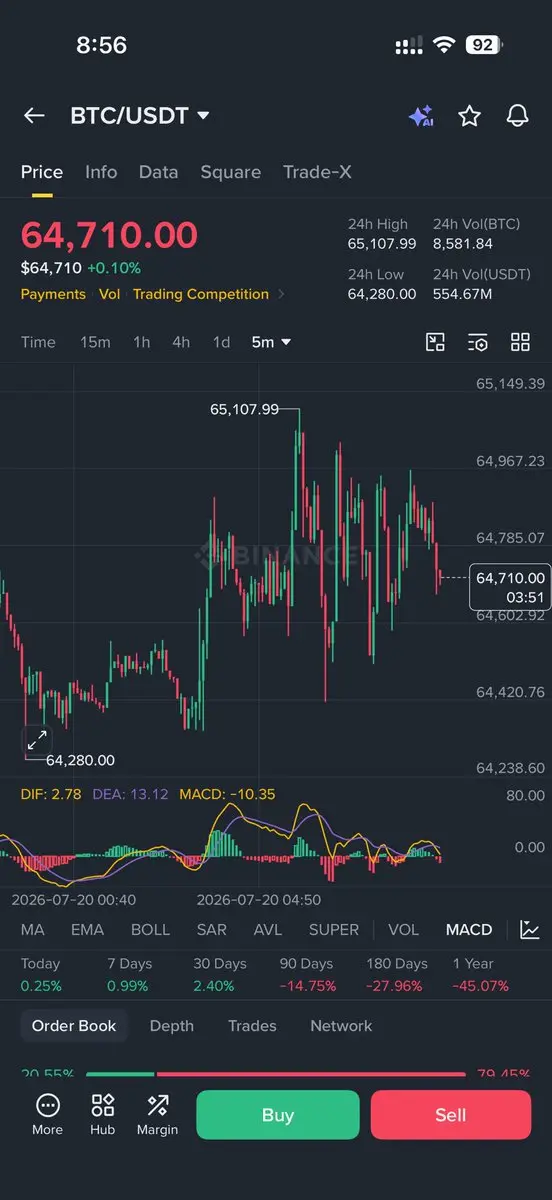The image size is (552, 1200).
Task: Switch to the Price tab
Action: coord(42,172)
